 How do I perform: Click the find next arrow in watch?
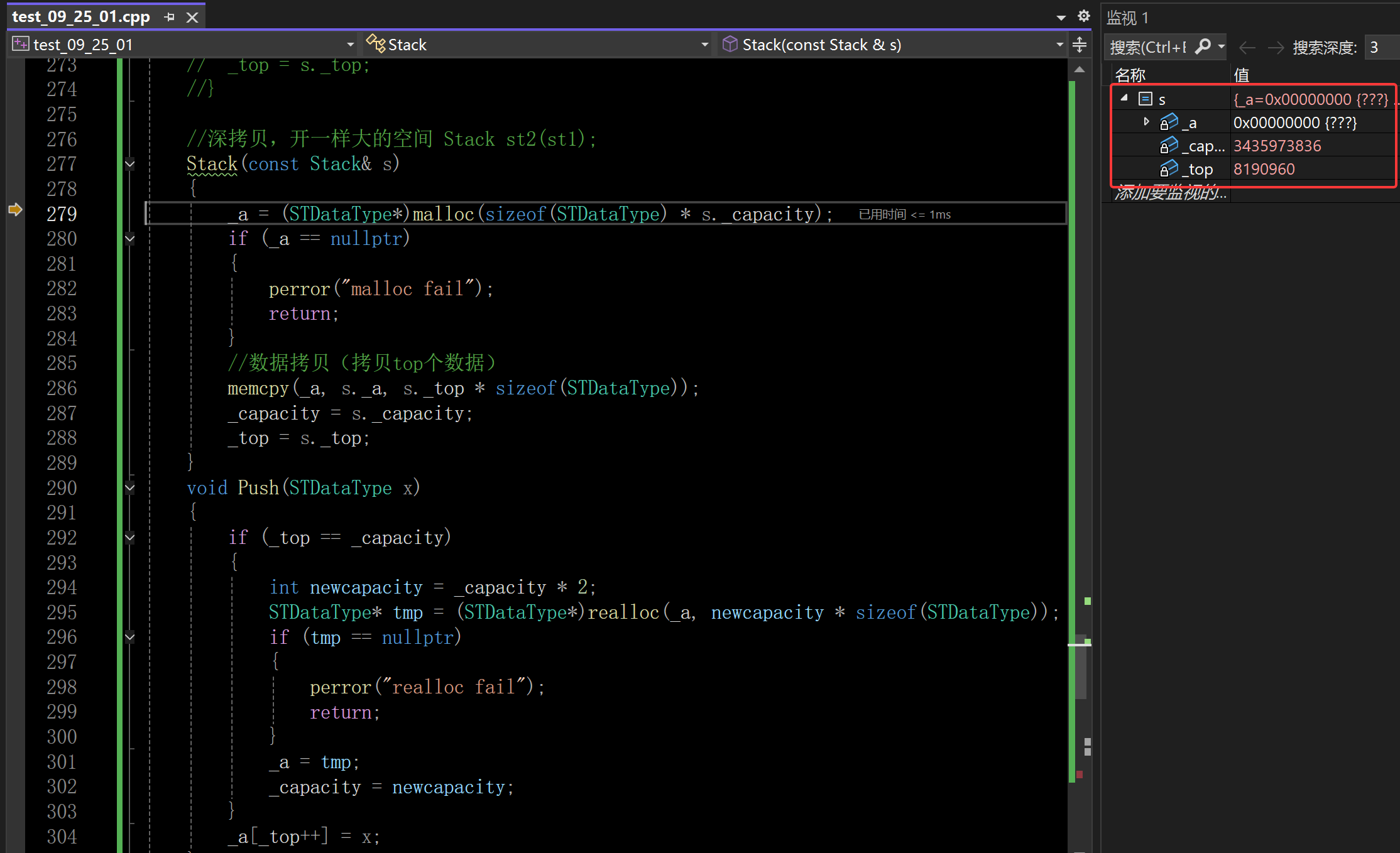click(x=1276, y=48)
